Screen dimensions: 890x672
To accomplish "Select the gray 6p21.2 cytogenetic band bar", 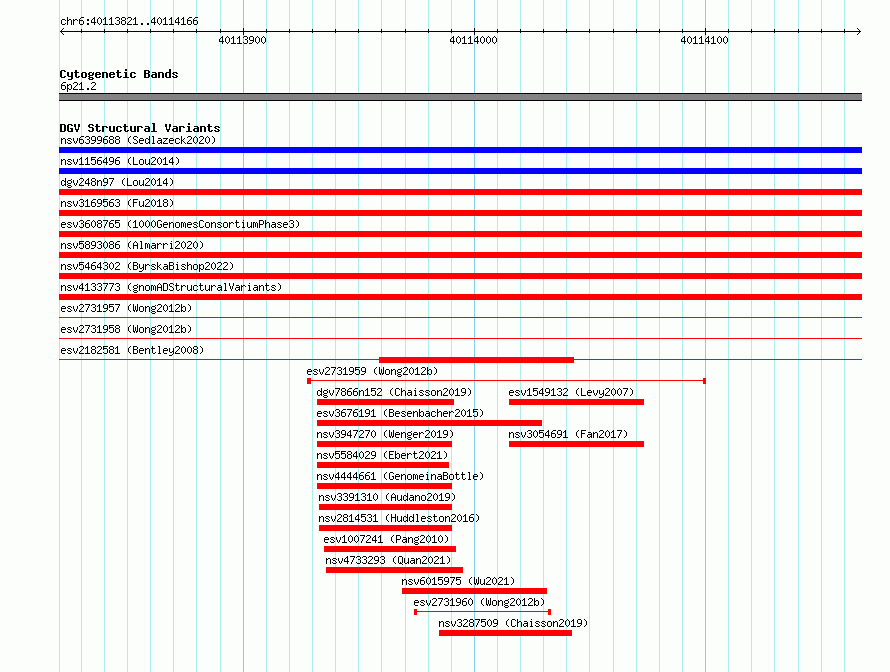I will (x=460, y=97).
